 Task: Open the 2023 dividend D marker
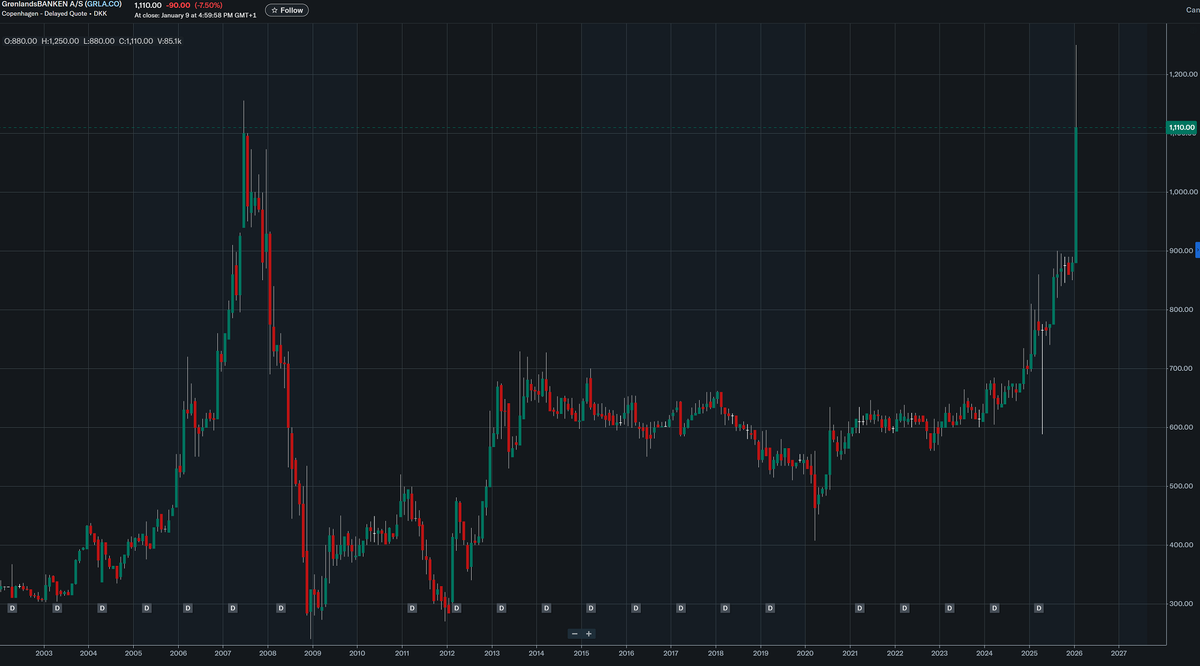[x=949, y=607]
